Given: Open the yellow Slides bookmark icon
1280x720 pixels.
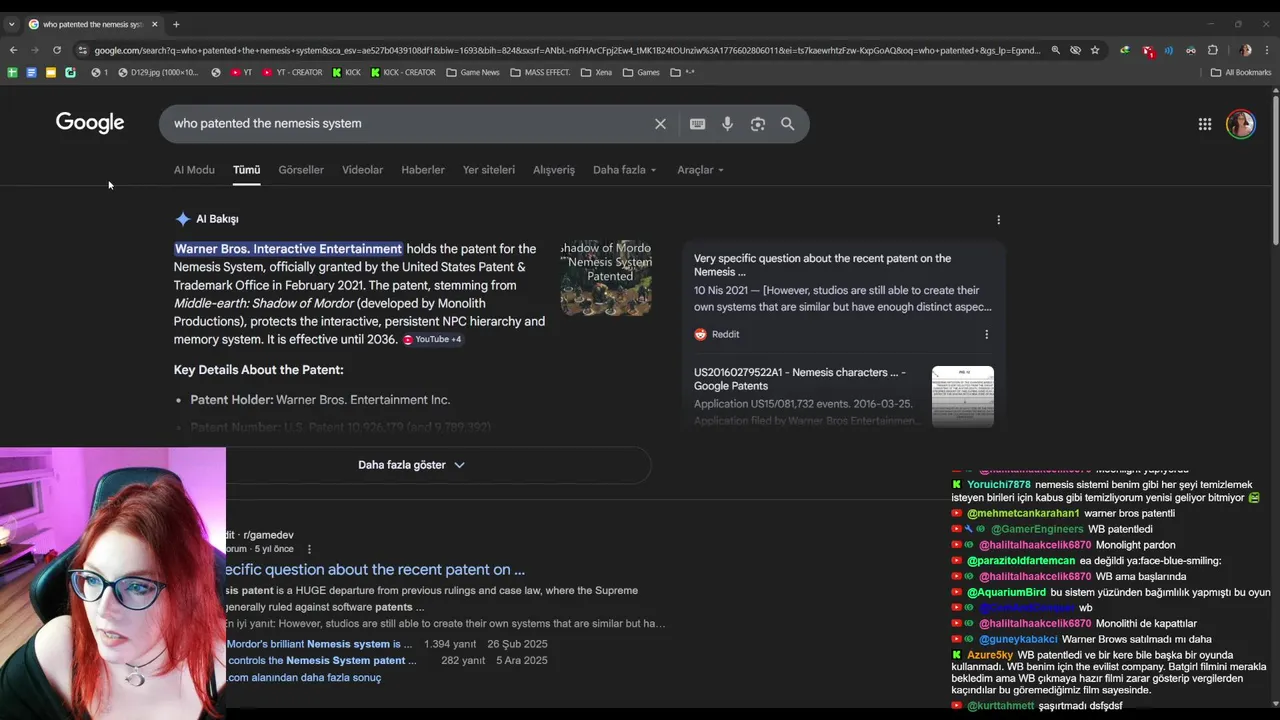Looking at the screenshot, I should click(x=51, y=72).
